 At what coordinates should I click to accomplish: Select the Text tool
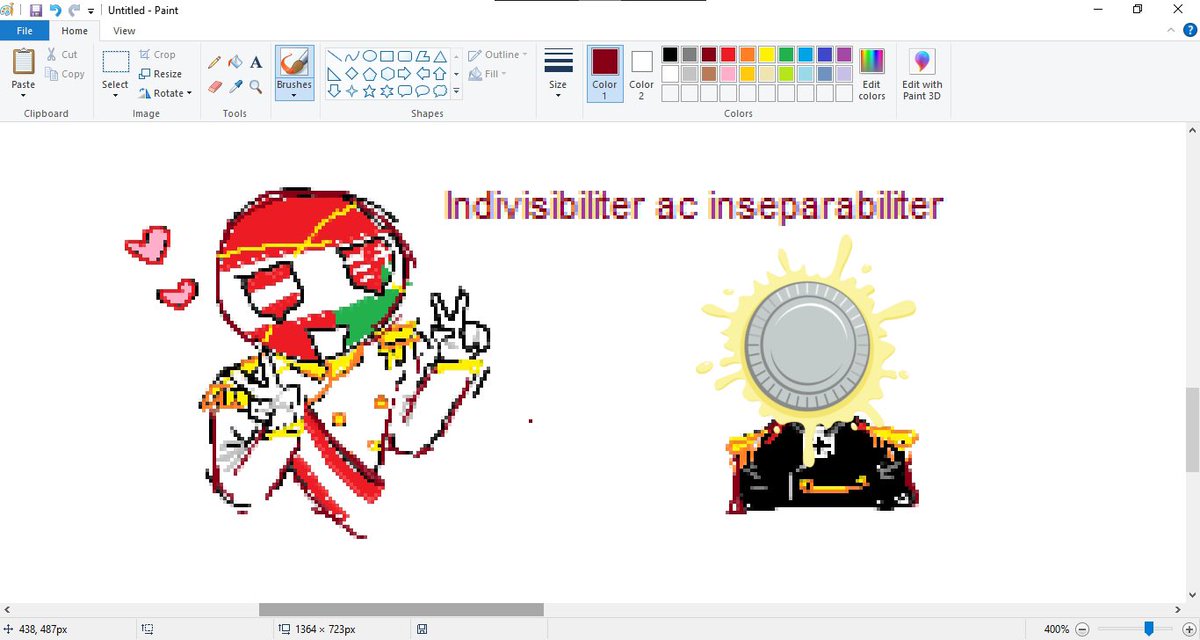tap(256, 62)
